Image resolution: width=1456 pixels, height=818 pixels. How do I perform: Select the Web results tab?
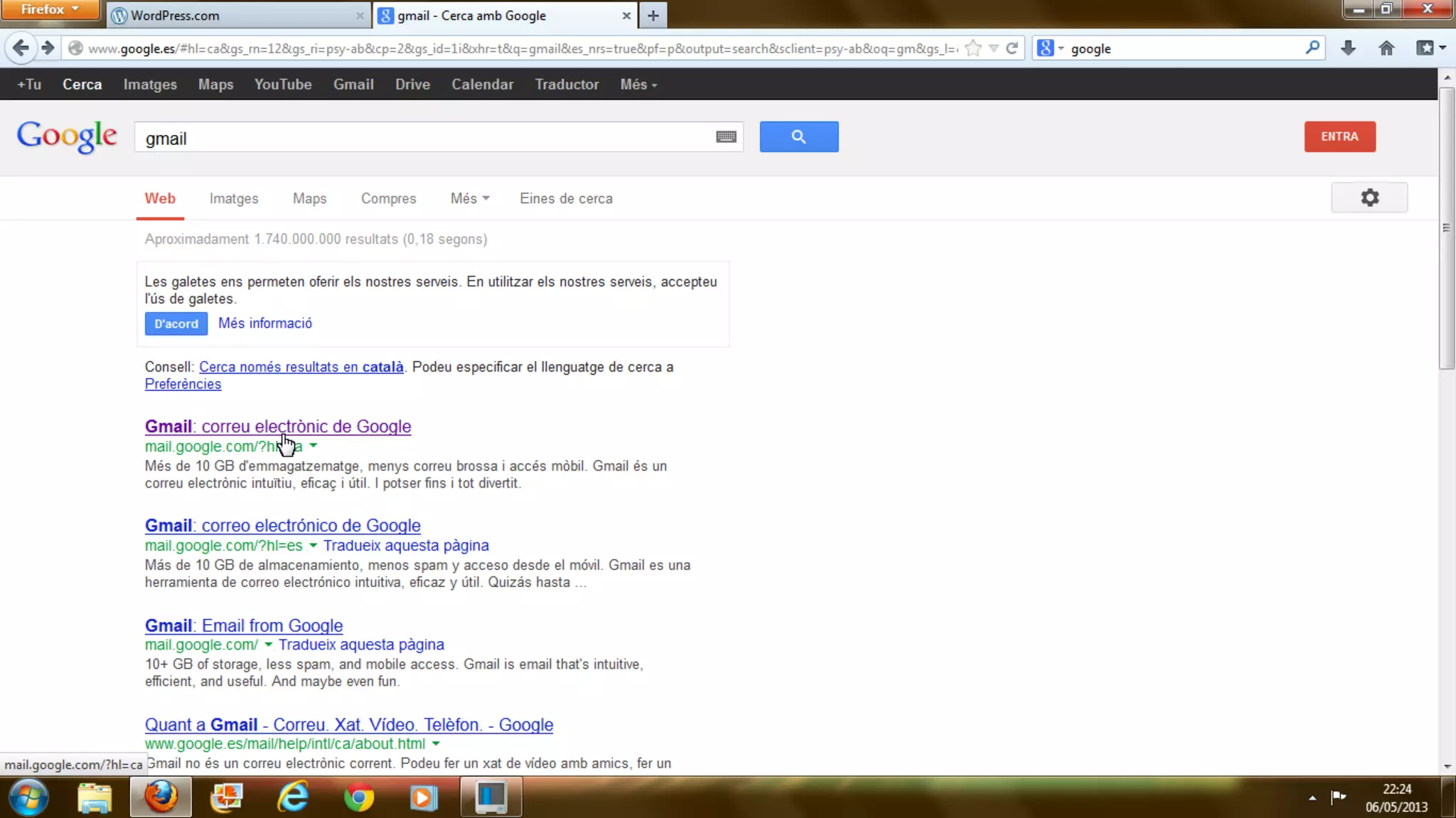tap(160, 198)
